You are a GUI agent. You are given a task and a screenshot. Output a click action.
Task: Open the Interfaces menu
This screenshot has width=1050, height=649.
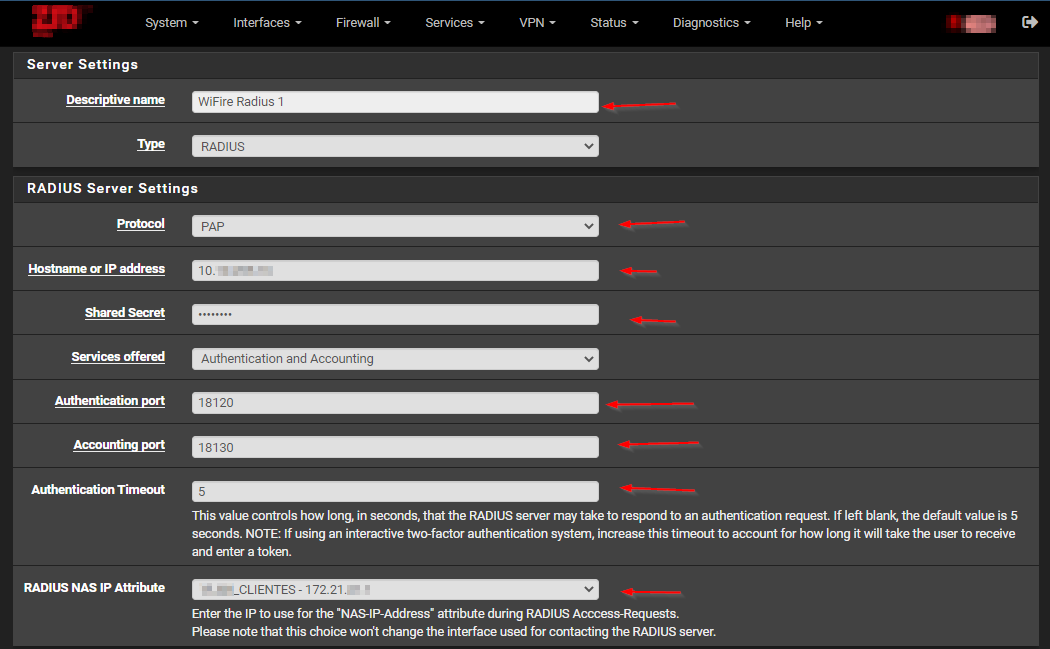click(267, 23)
